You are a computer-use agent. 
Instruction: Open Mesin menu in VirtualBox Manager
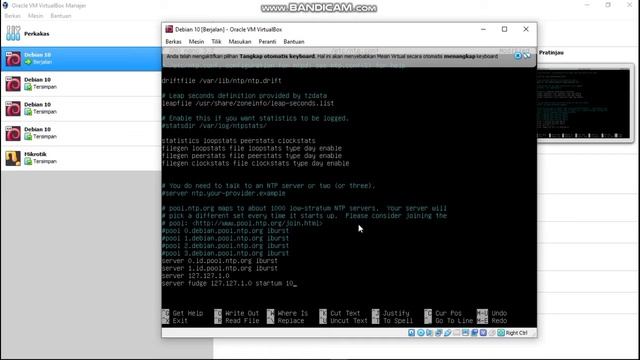(x=36, y=16)
